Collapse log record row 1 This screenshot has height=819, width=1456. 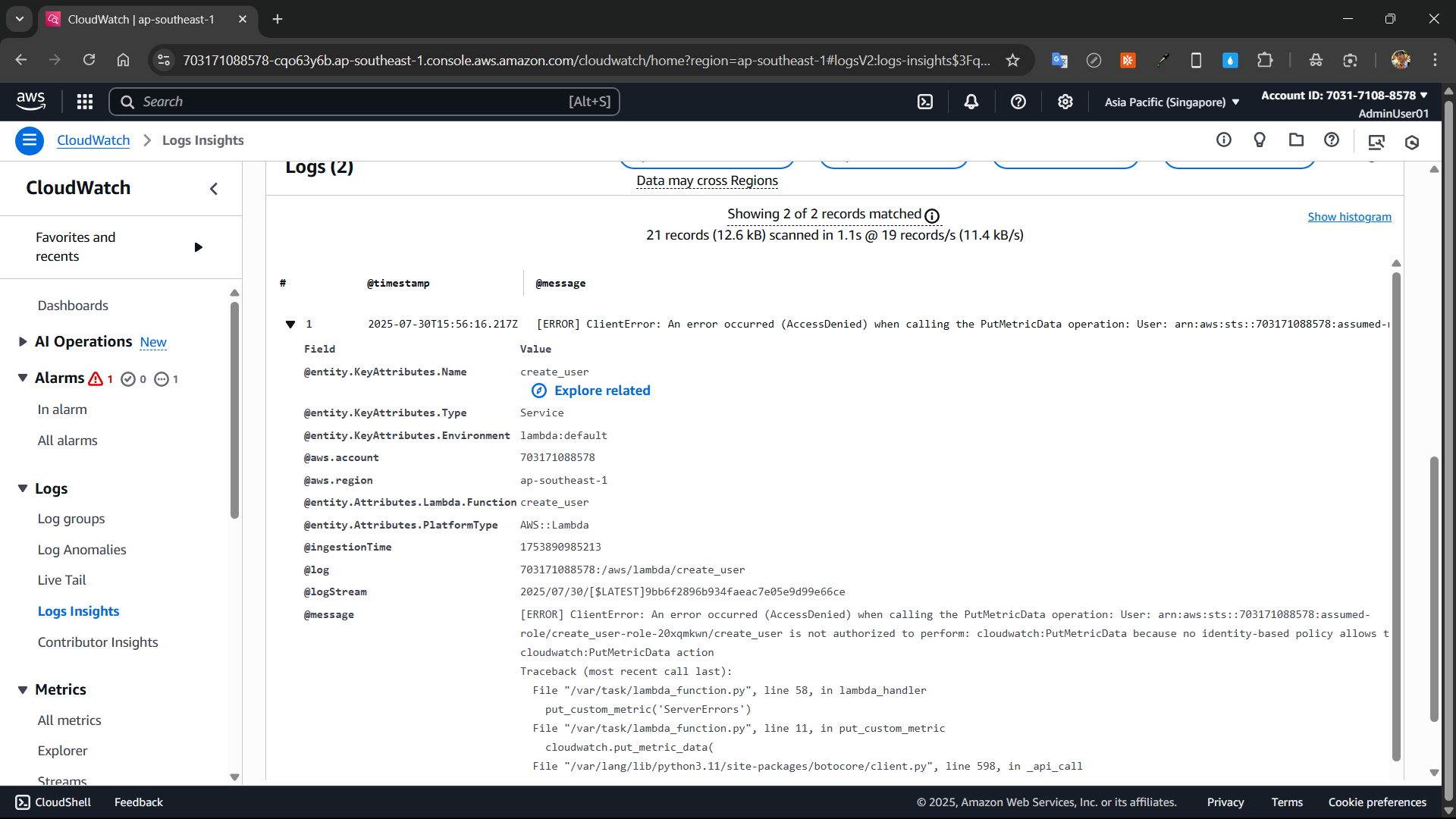point(290,325)
